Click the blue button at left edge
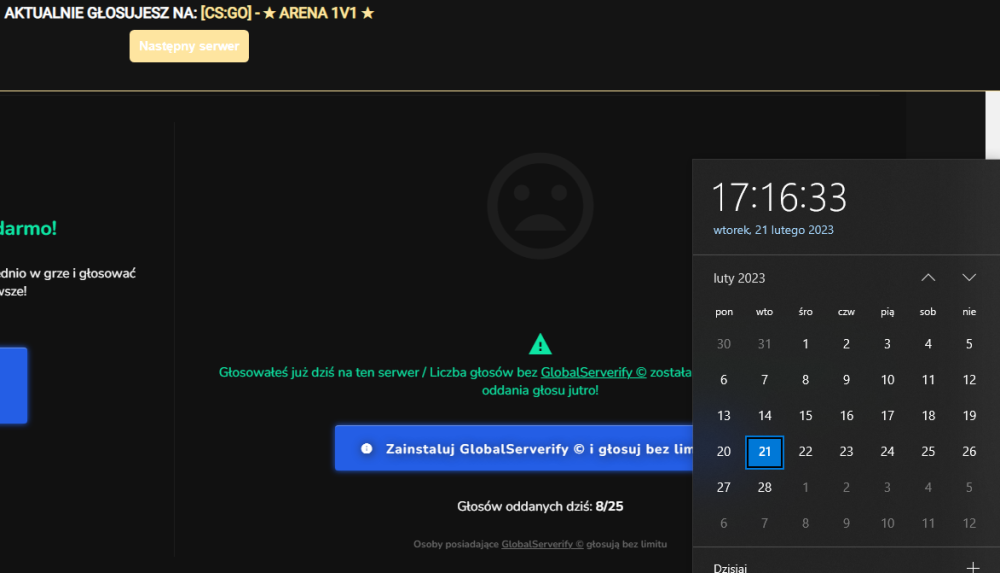This screenshot has height=573, width=1000. (13, 385)
